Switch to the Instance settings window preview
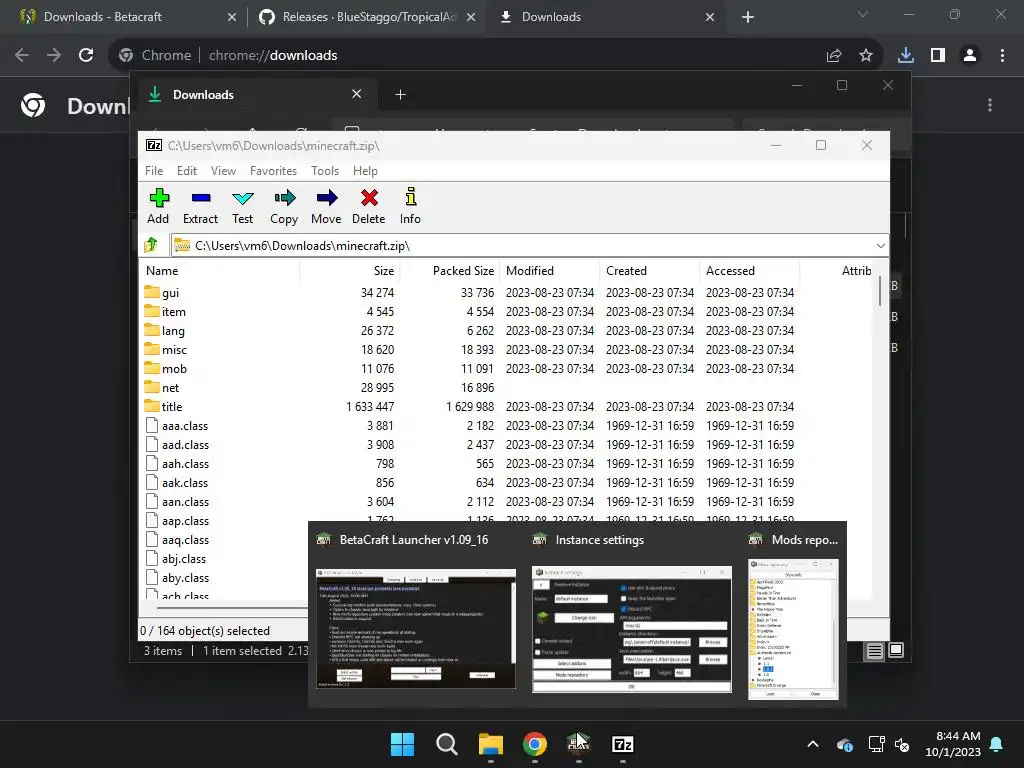 [x=632, y=614]
